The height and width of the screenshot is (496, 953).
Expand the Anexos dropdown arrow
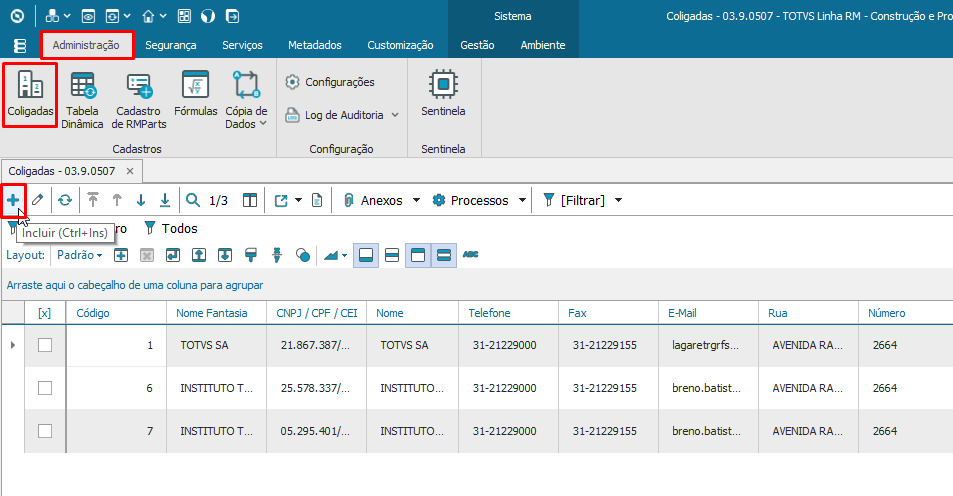click(x=416, y=200)
